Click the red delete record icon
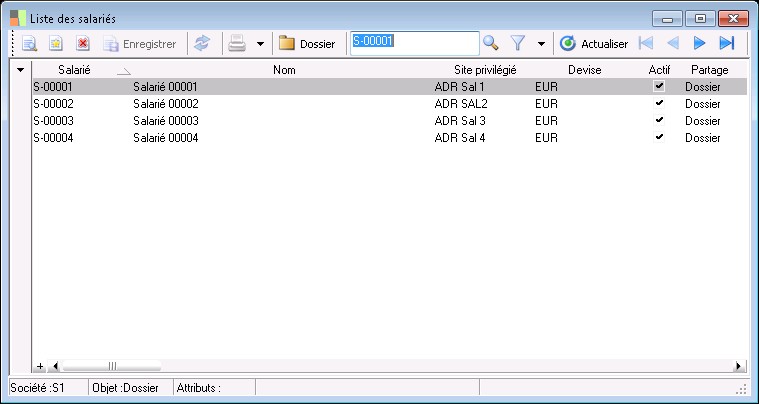The width and height of the screenshot is (759, 404). [x=83, y=43]
